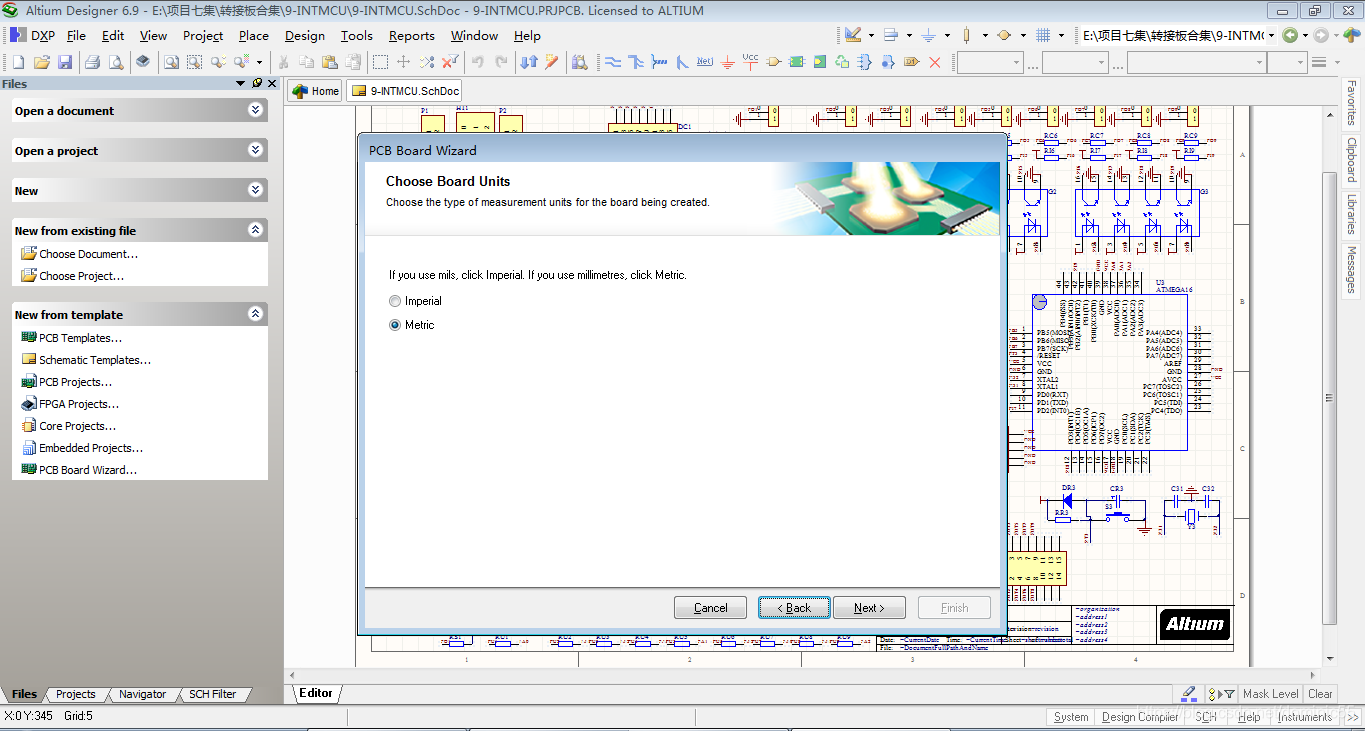This screenshot has width=1365, height=731.
Task: Open the File menu
Action: (77, 35)
